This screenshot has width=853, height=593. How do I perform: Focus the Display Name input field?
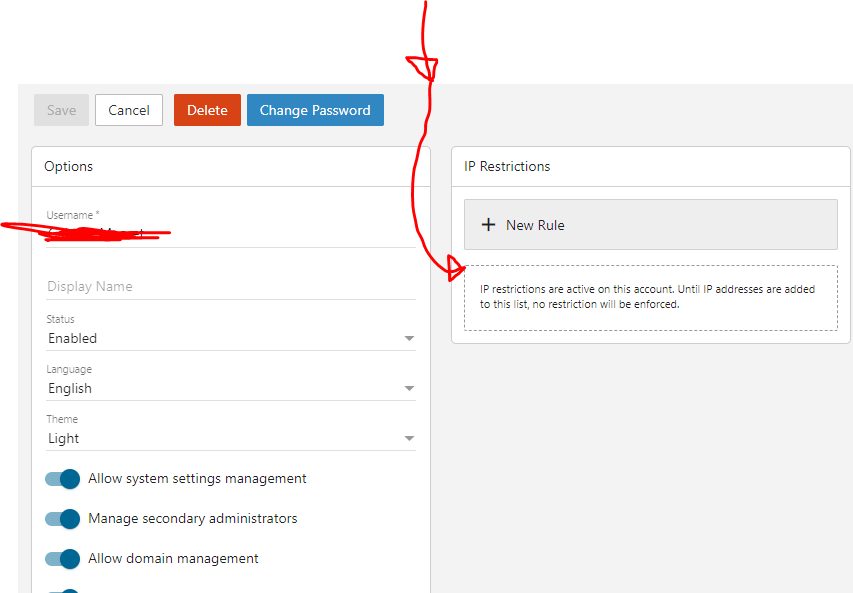click(x=230, y=287)
